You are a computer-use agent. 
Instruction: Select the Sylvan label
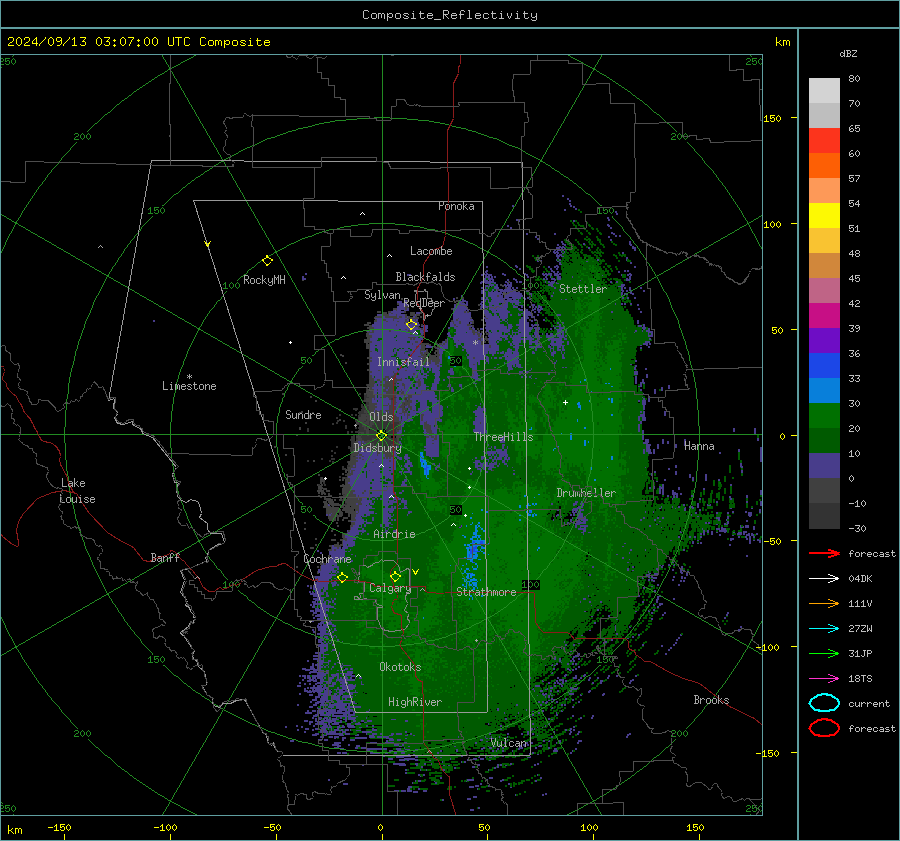[x=382, y=296]
